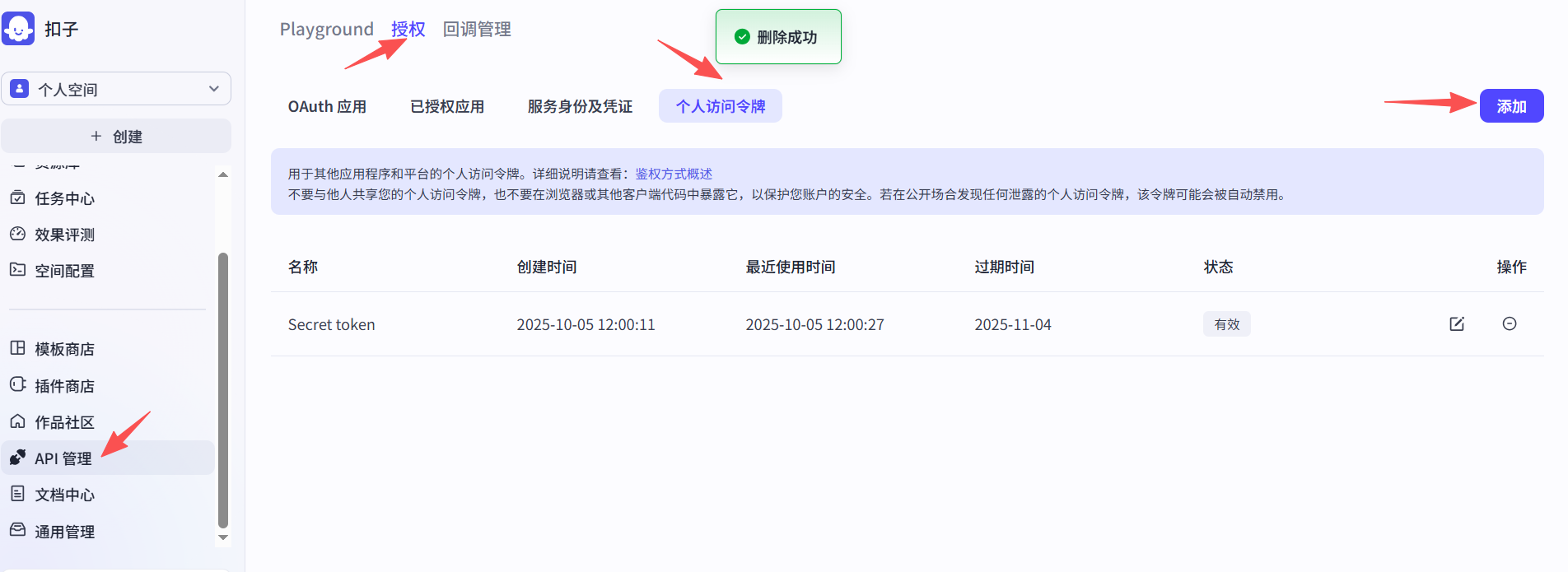Open the Task Center (任务中心) icon
This screenshot has height=572, width=1568.
(x=17, y=198)
